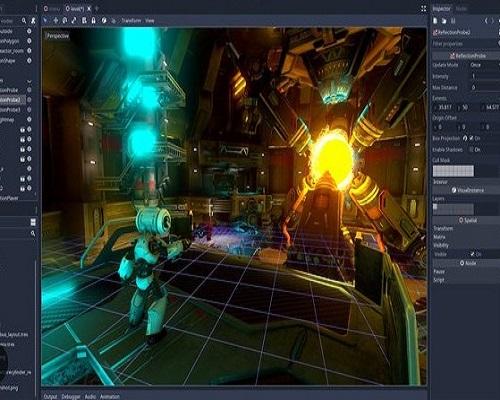500x400 pixels.
Task: Collapse the VisualInstance section header
Action: pyautogui.click(x=466, y=190)
